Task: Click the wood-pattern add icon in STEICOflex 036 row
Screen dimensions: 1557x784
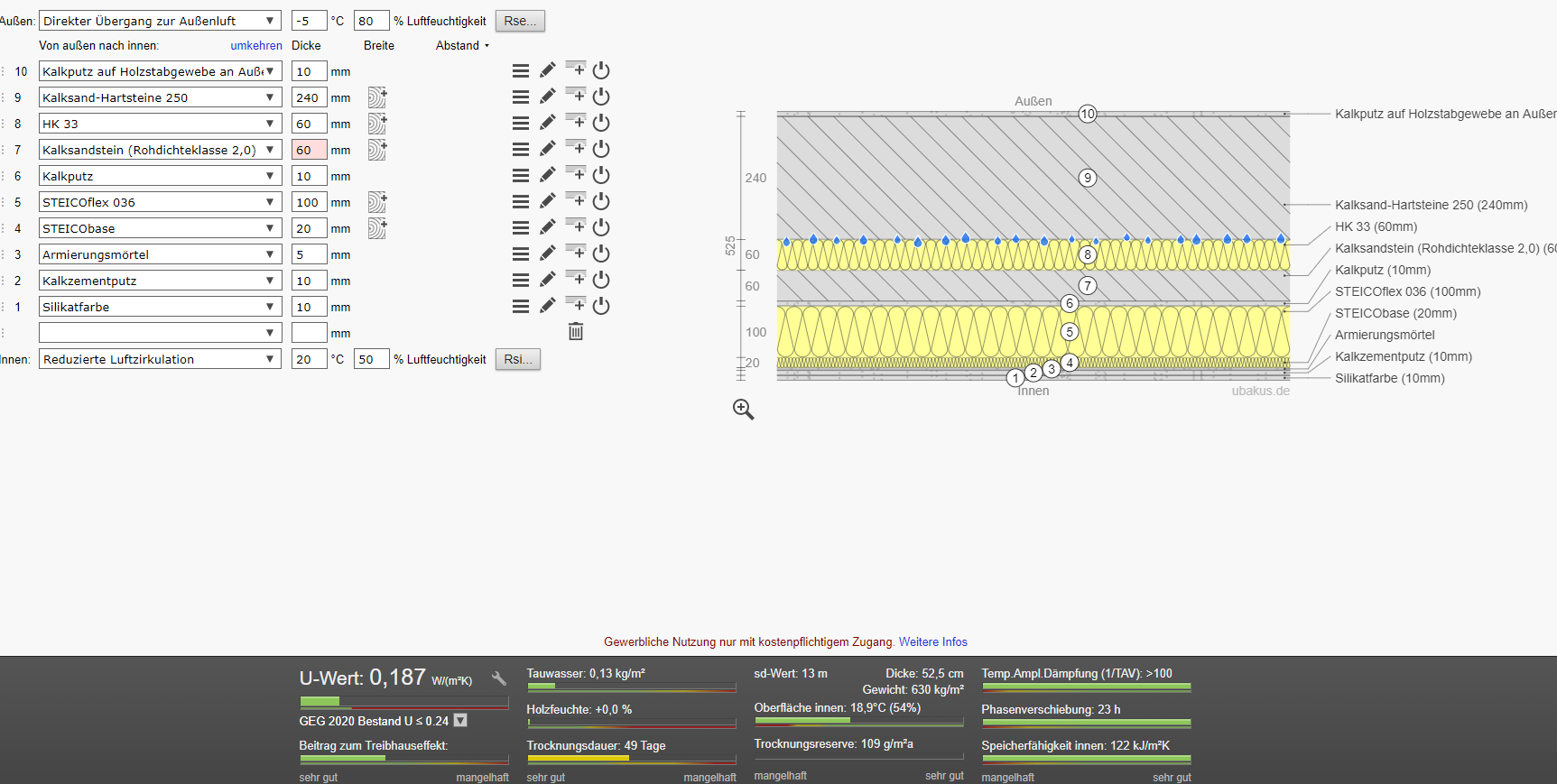Action: click(x=377, y=202)
